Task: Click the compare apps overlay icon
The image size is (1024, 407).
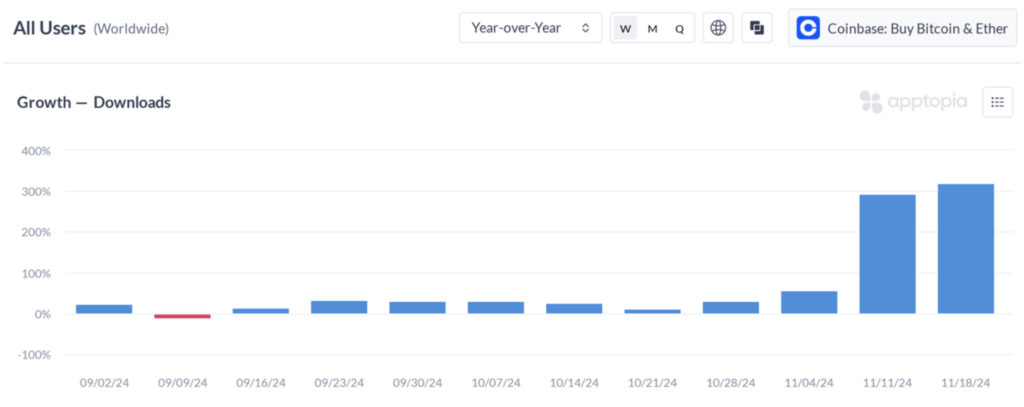Action: 757,28
